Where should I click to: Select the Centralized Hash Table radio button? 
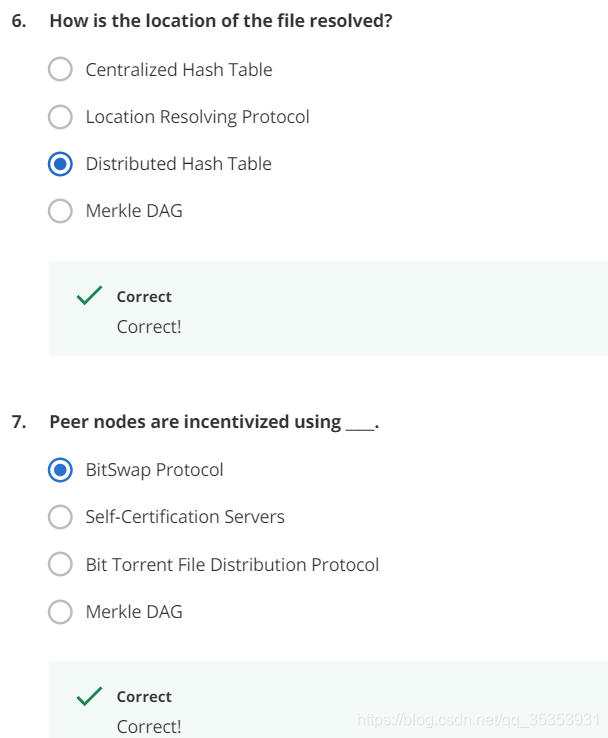point(60,69)
